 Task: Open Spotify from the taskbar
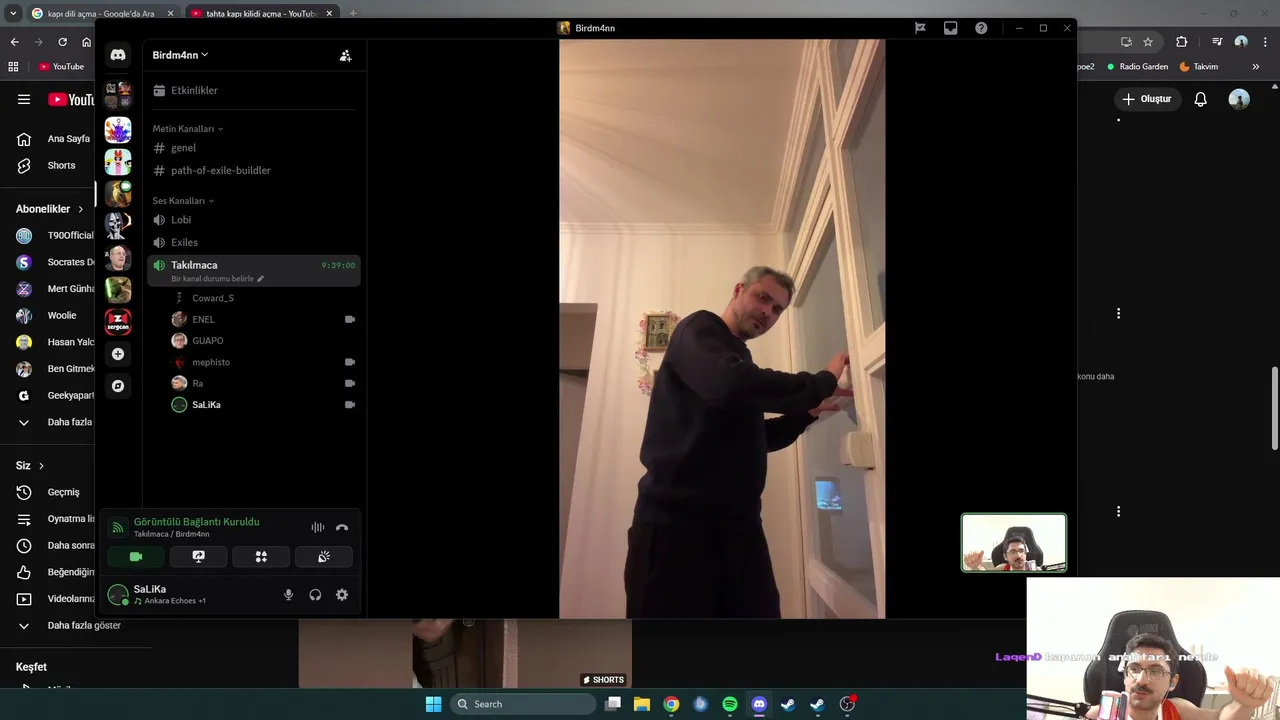730,704
